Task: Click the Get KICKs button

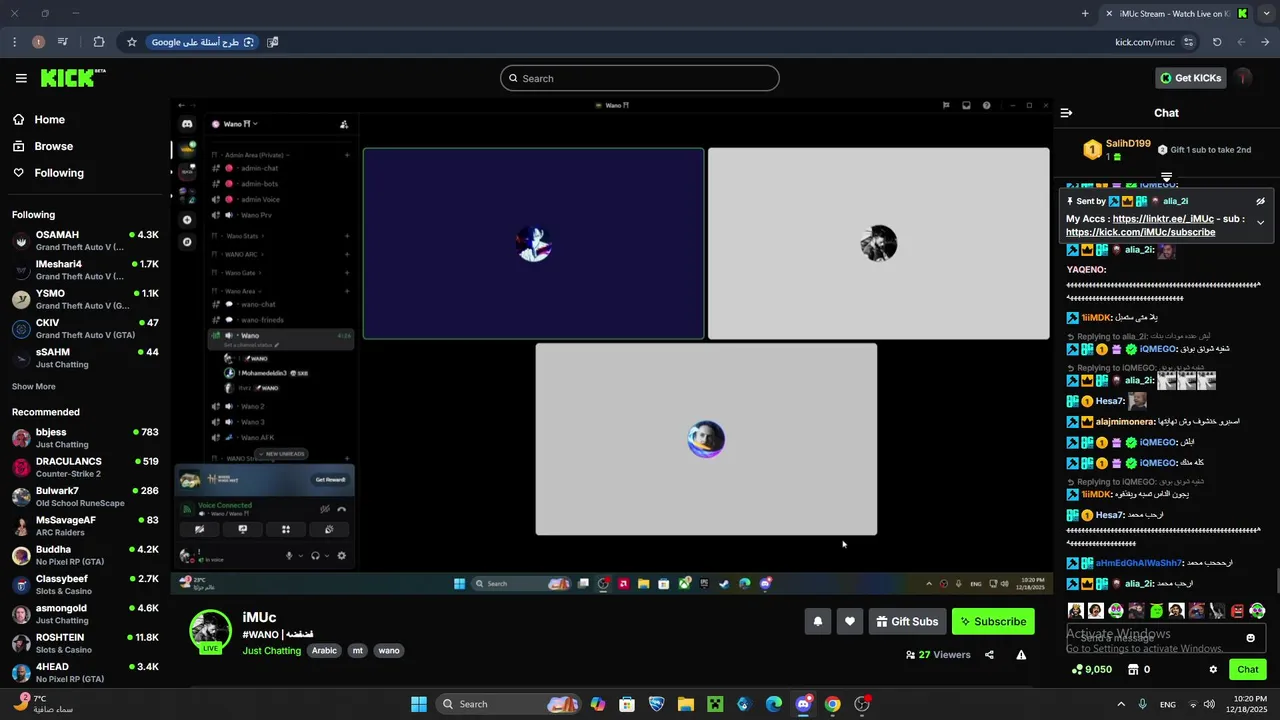Action: point(1191,78)
